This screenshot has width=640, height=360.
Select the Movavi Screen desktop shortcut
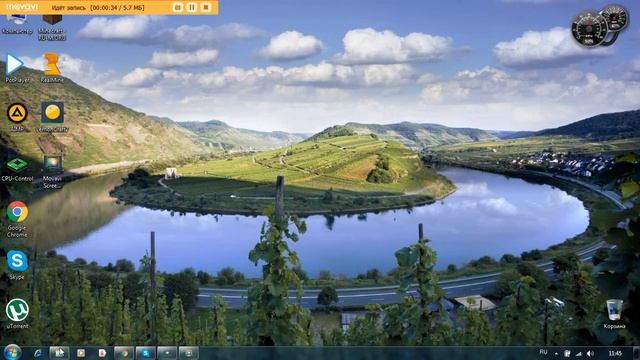click(x=52, y=171)
